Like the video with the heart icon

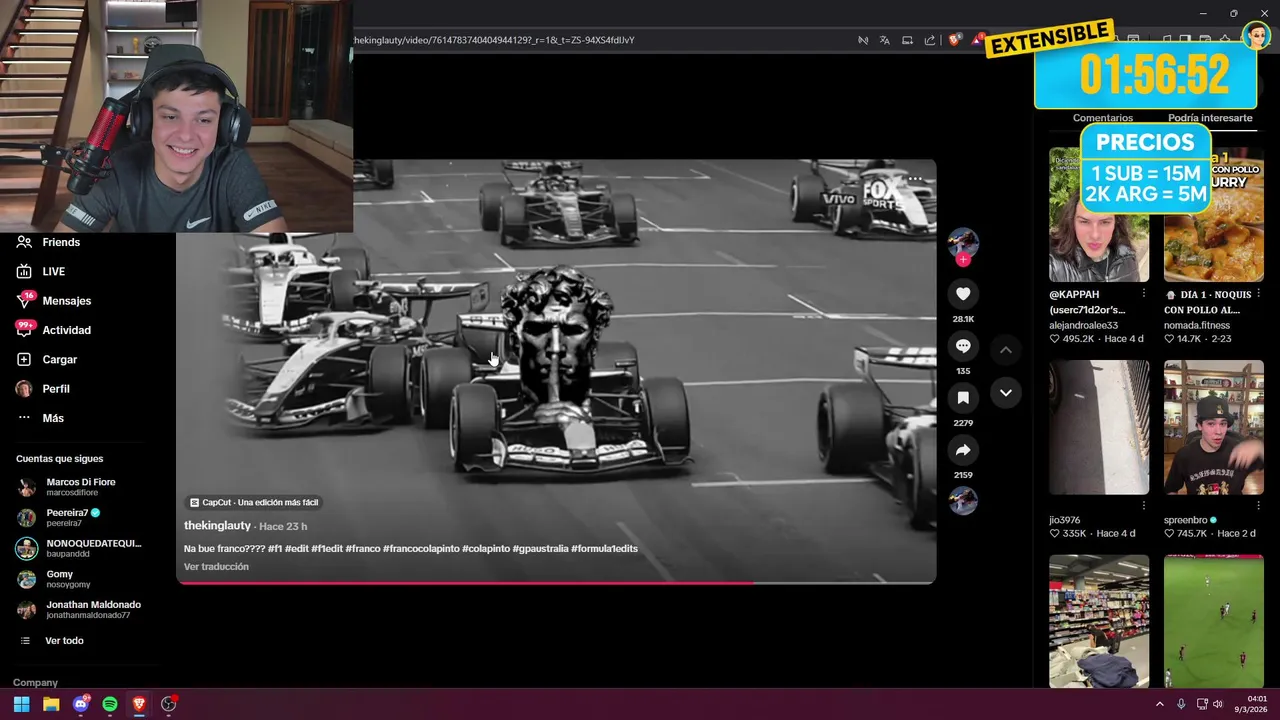coord(963,294)
